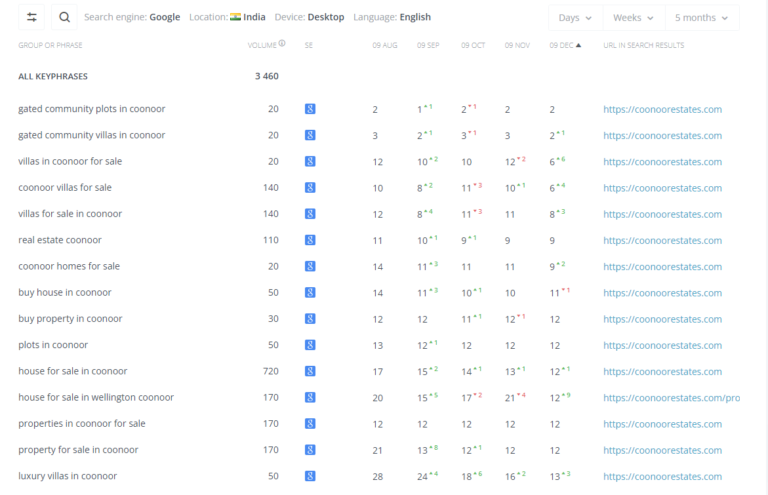768x495 pixels.
Task: Expand the Weeks dropdown
Action: point(633,18)
